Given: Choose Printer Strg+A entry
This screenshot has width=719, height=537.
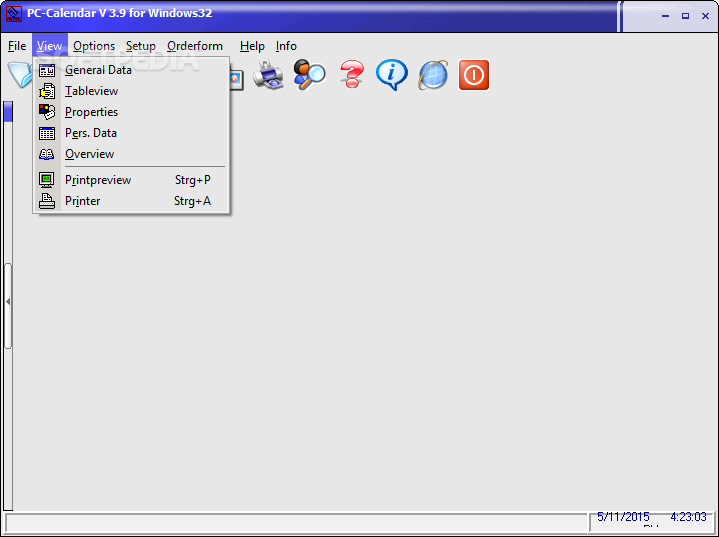Looking at the screenshot, I should [131, 201].
